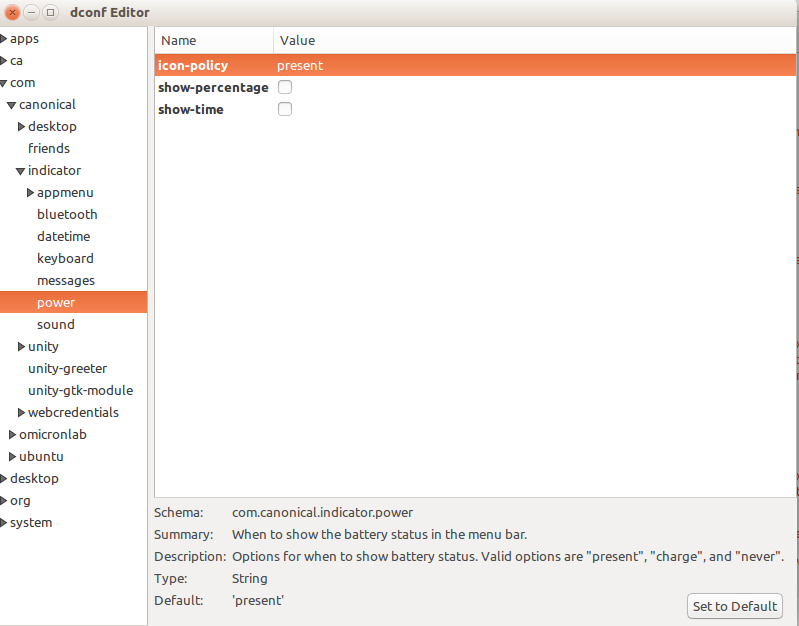Select the bluetooth schema entry
Image resolution: width=799 pixels, height=626 pixels.
[x=67, y=215]
